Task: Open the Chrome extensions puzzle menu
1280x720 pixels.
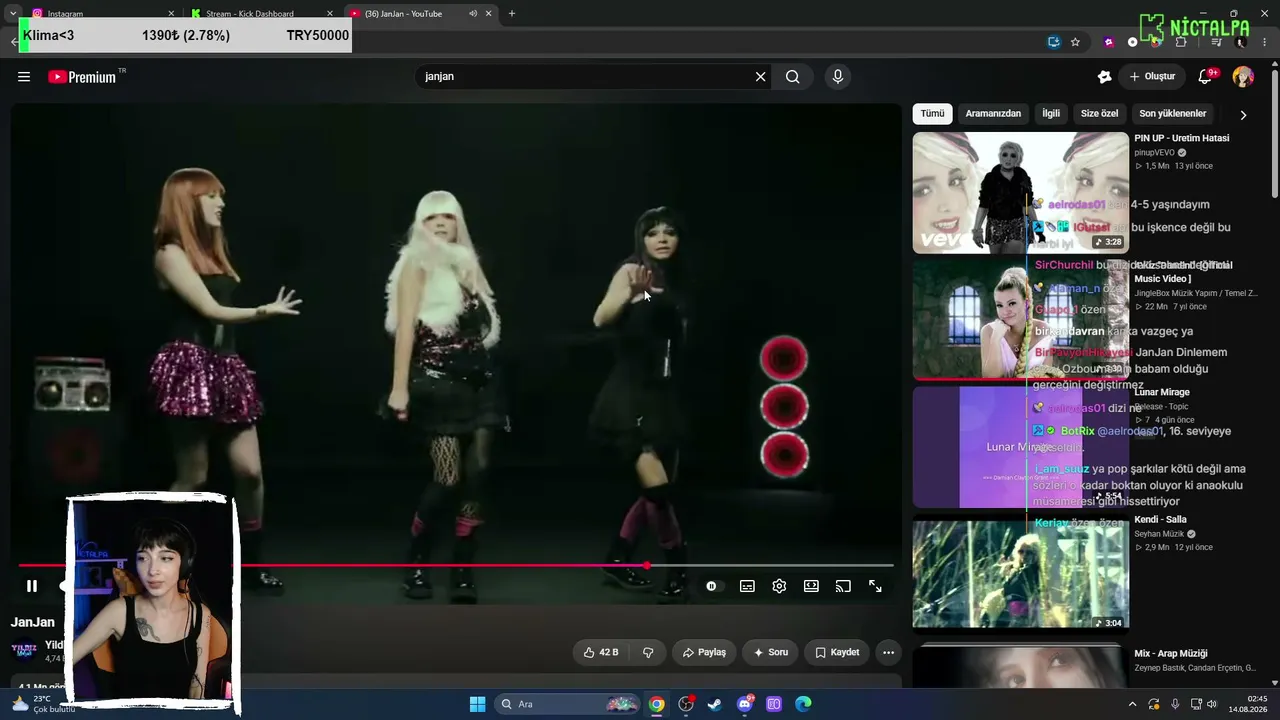Action: coord(1181,42)
